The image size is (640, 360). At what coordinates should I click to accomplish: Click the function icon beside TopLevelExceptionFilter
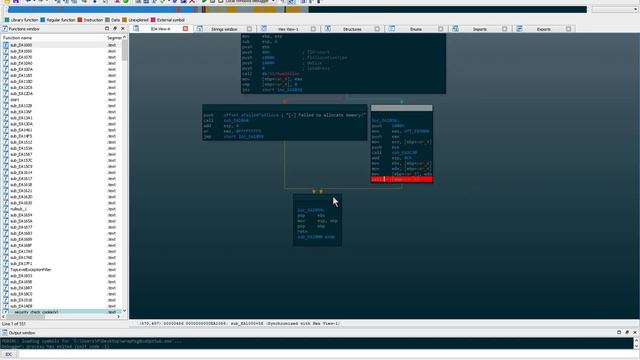(x=6, y=270)
